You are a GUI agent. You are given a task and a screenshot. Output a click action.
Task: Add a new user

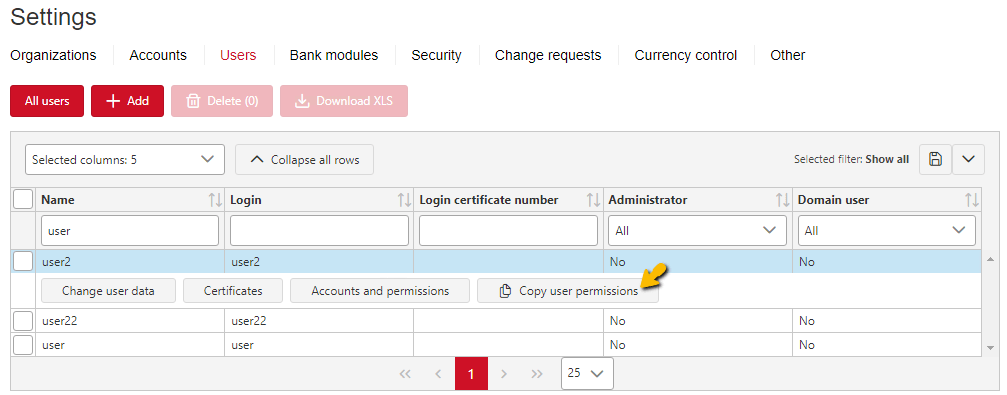pos(127,101)
